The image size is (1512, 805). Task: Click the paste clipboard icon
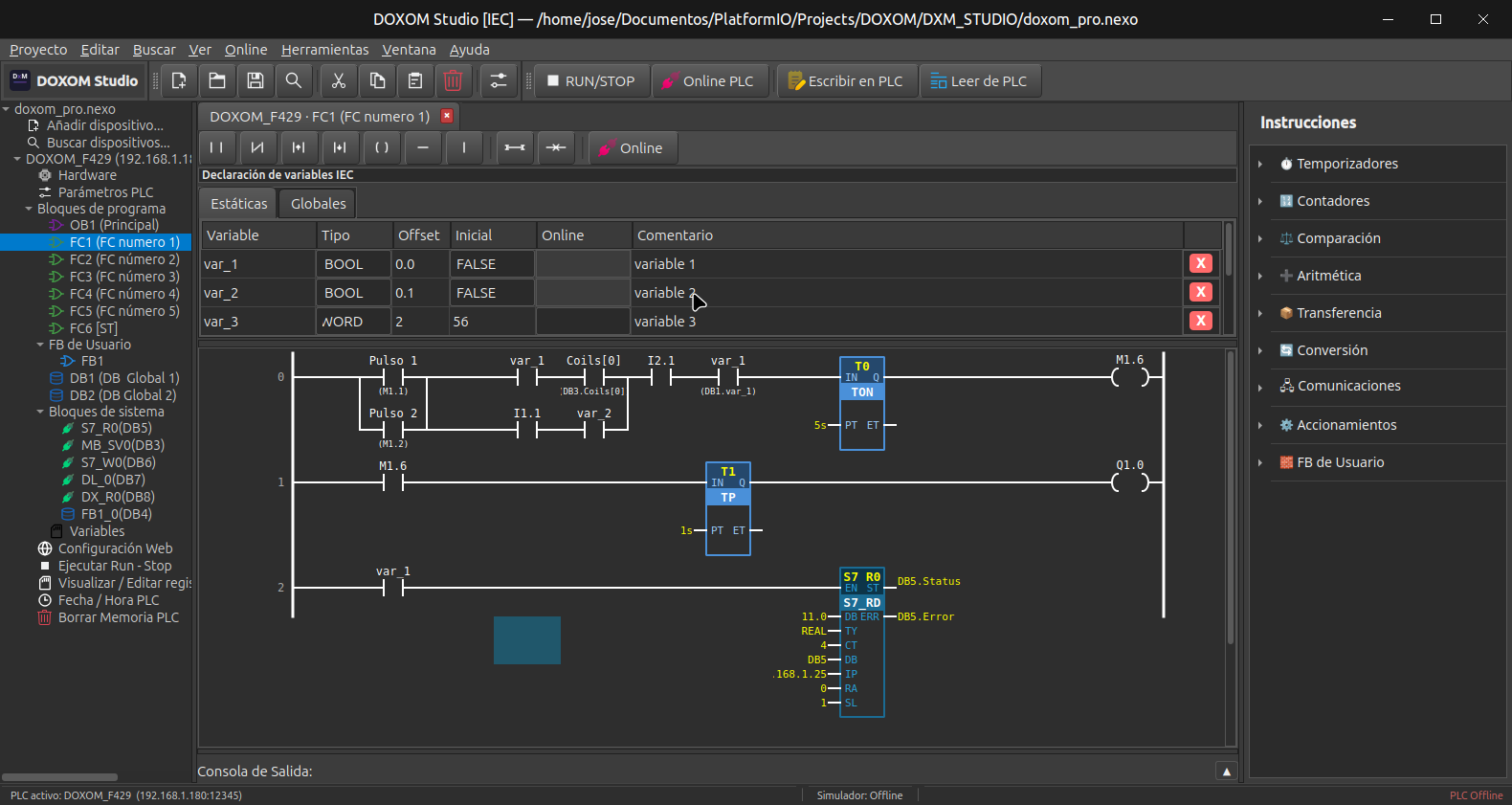point(415,81)
